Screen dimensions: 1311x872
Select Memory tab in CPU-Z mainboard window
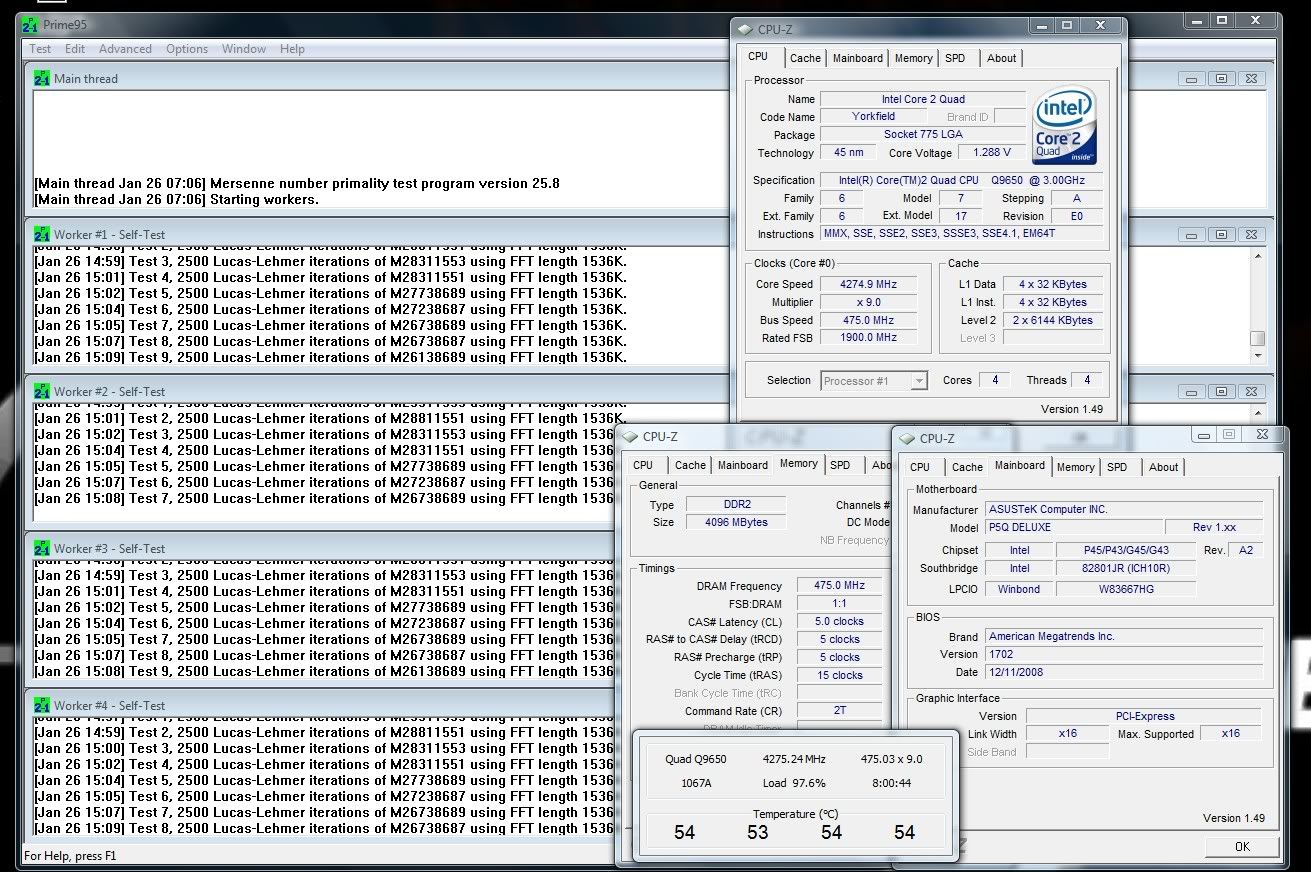pyautogui.click(x=1076, y=467)
